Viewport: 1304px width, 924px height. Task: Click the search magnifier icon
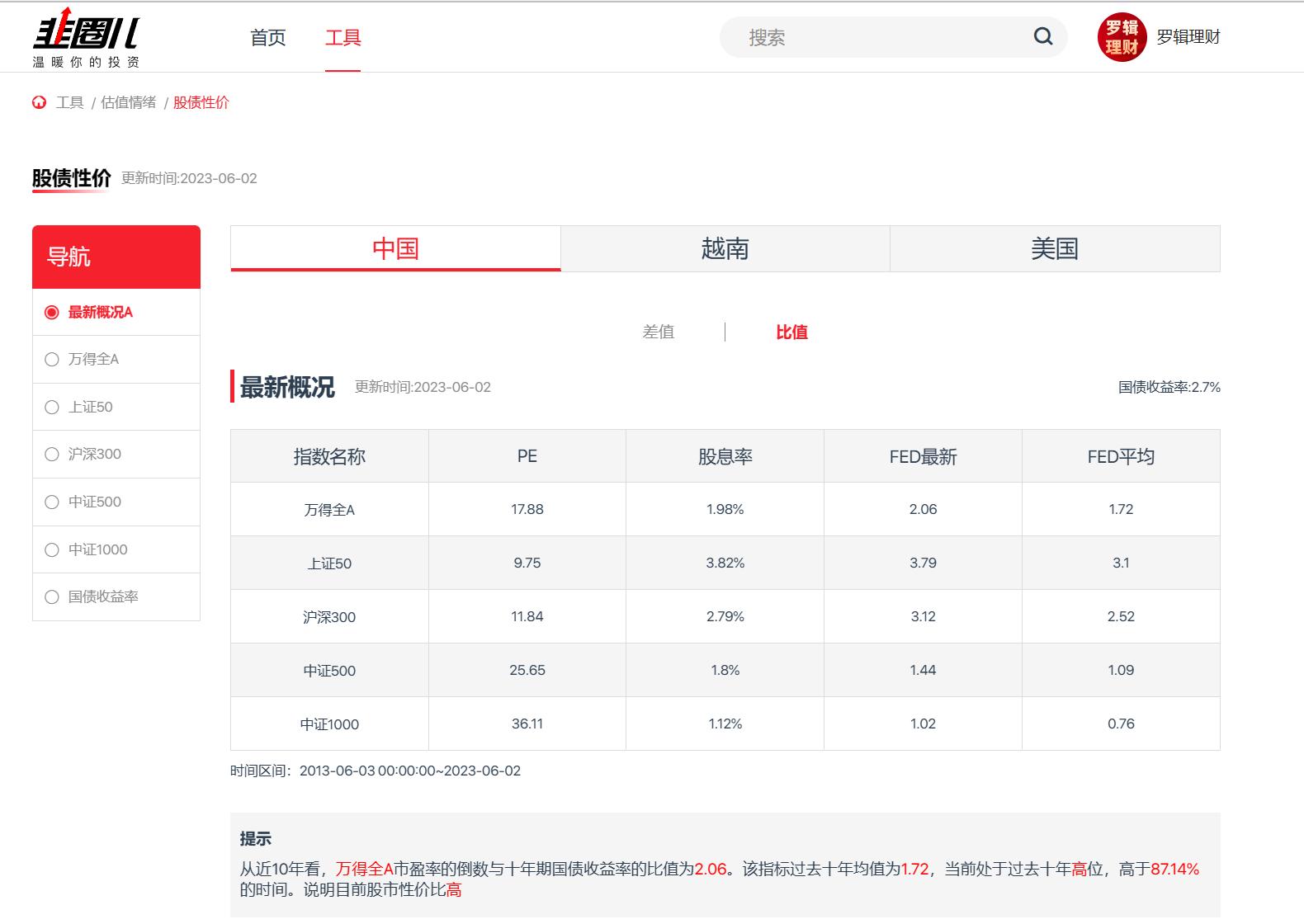point(1043,36)
